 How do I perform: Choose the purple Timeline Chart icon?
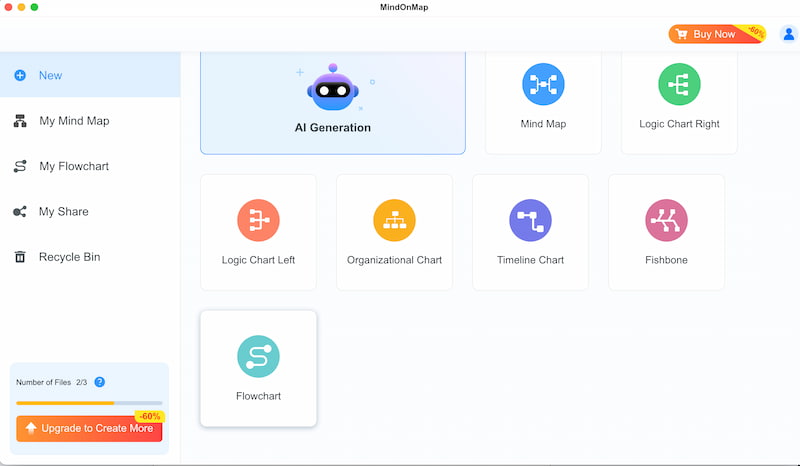[530, 220]
